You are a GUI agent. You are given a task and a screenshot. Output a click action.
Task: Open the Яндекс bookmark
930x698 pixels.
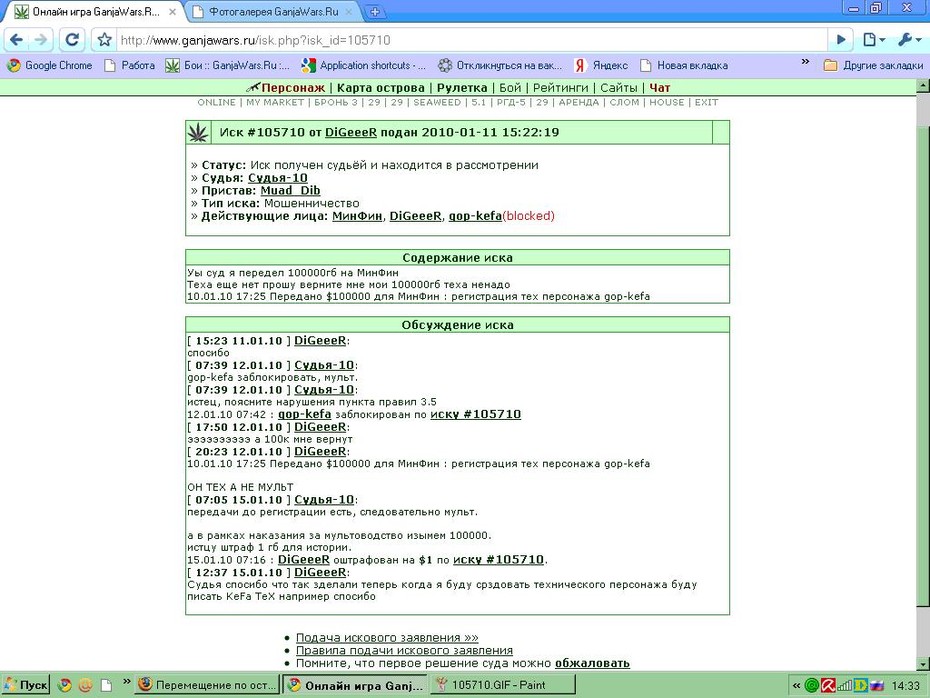[600, 65]
